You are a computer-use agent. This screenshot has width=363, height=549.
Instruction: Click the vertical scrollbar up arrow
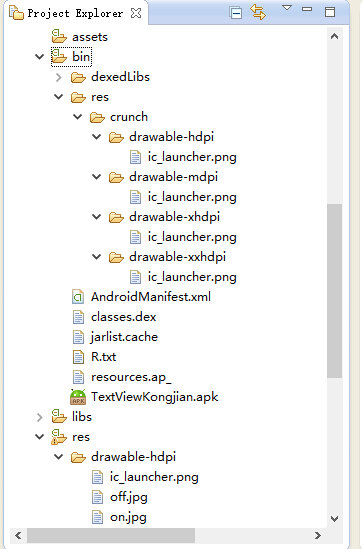(334, 36)
